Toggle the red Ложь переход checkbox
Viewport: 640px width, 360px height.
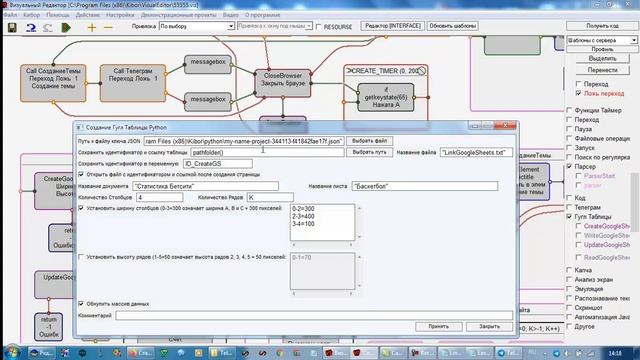click(578, 93)
